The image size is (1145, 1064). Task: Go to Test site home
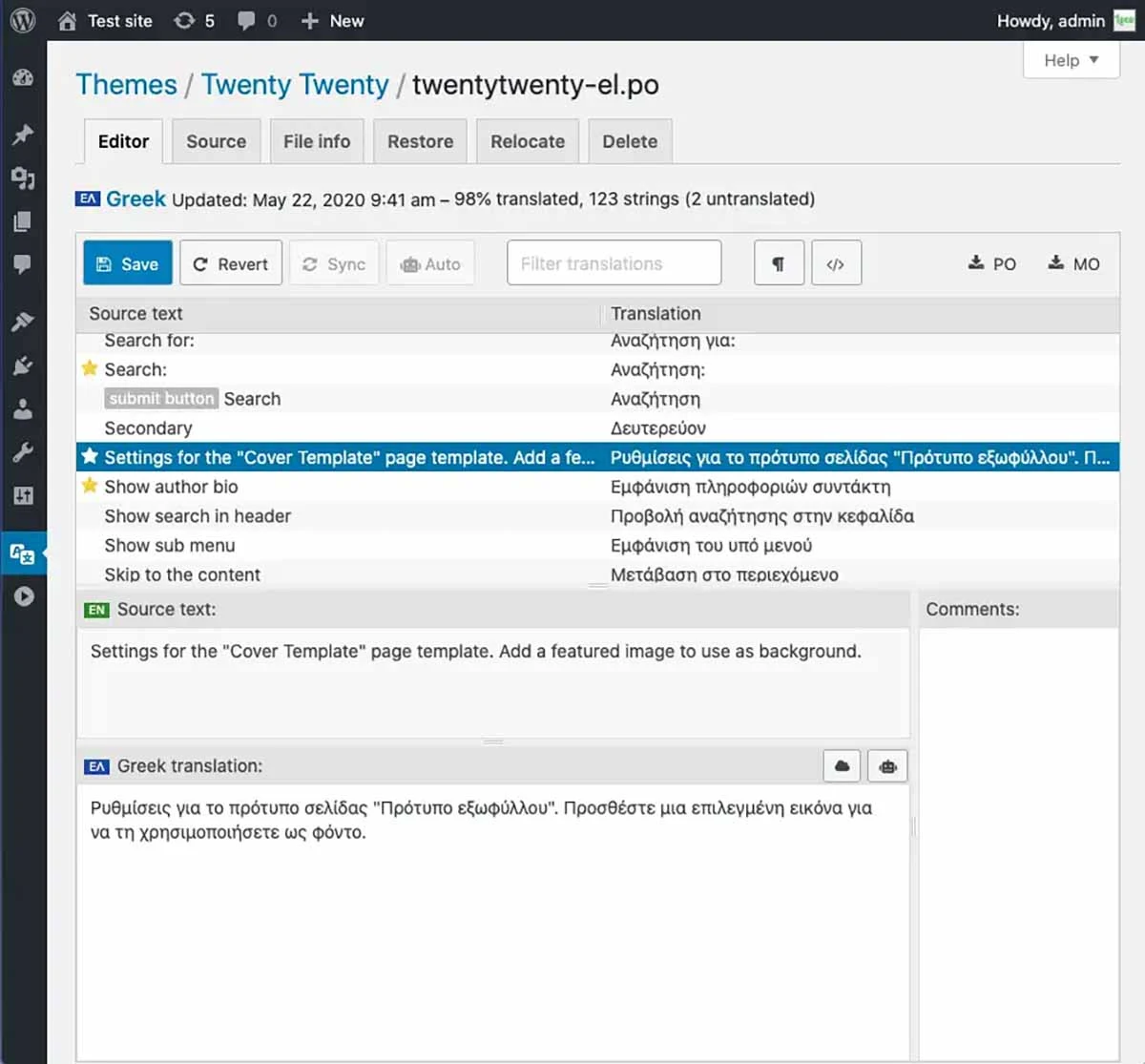(x=105, y=20)
